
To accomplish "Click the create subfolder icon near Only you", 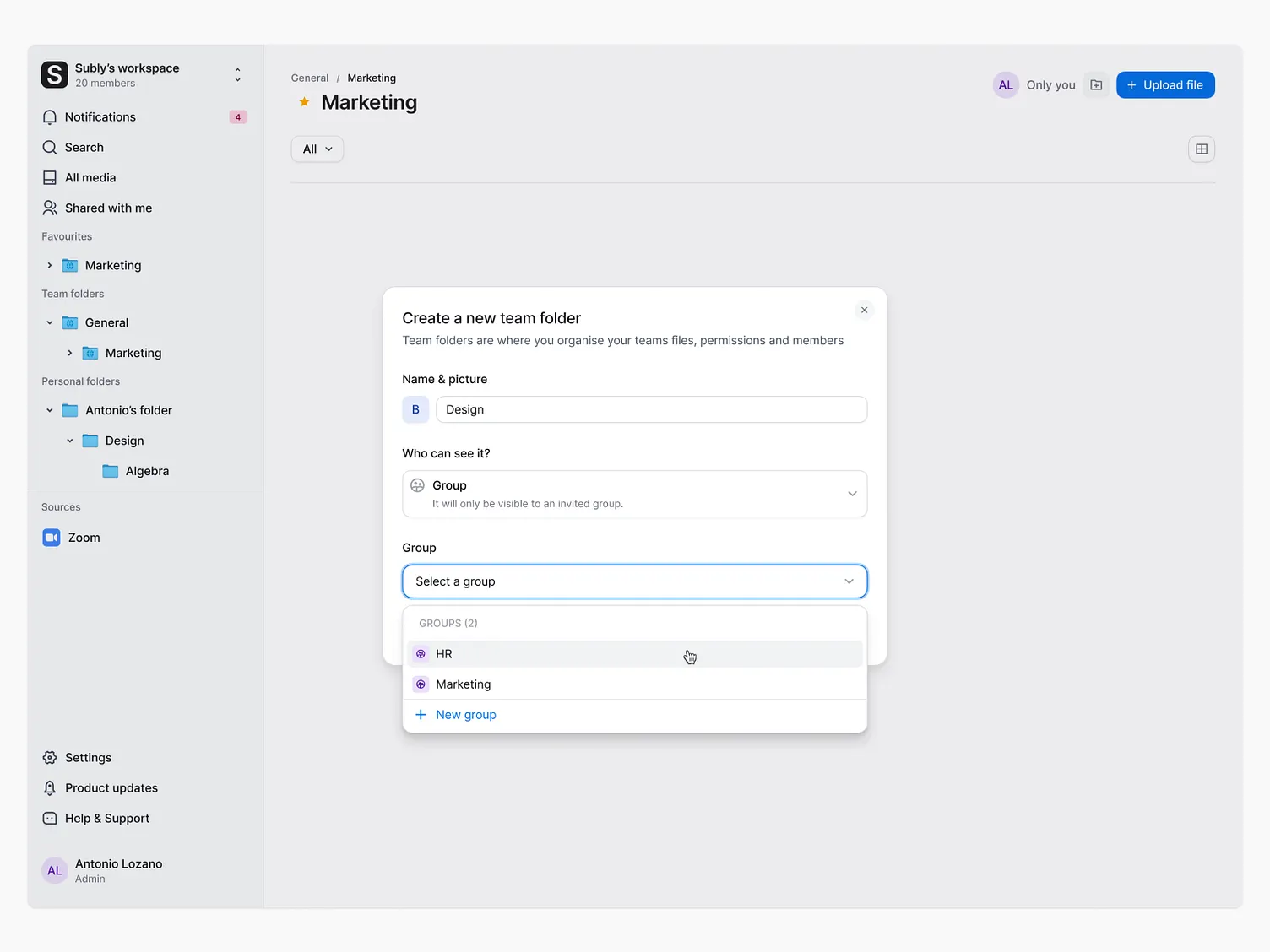I will tap(1095, 84).
